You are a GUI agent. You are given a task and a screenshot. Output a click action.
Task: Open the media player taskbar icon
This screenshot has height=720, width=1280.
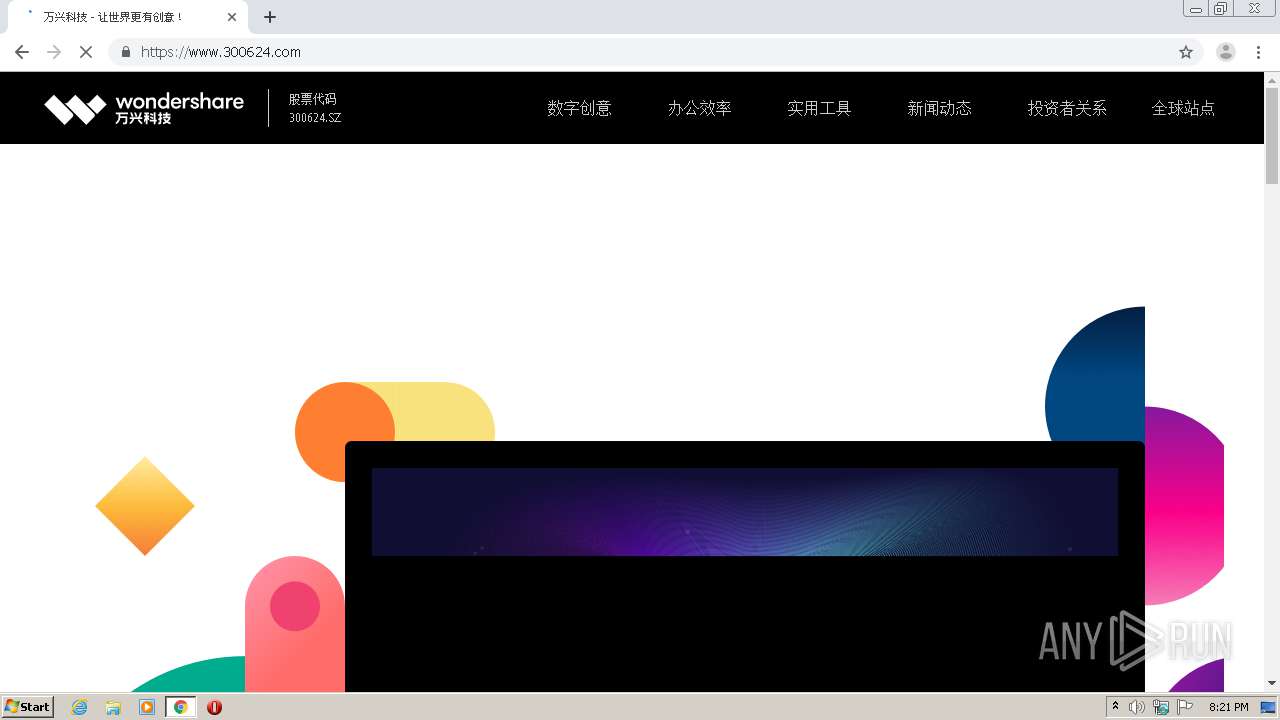point(147,707)
